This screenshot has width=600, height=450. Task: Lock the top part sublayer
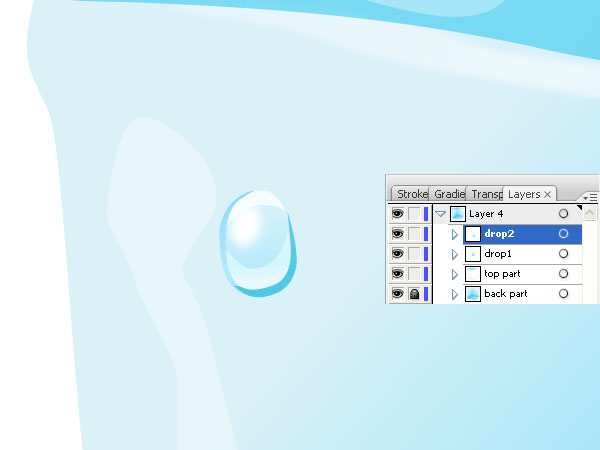click(x=414, y=274)
